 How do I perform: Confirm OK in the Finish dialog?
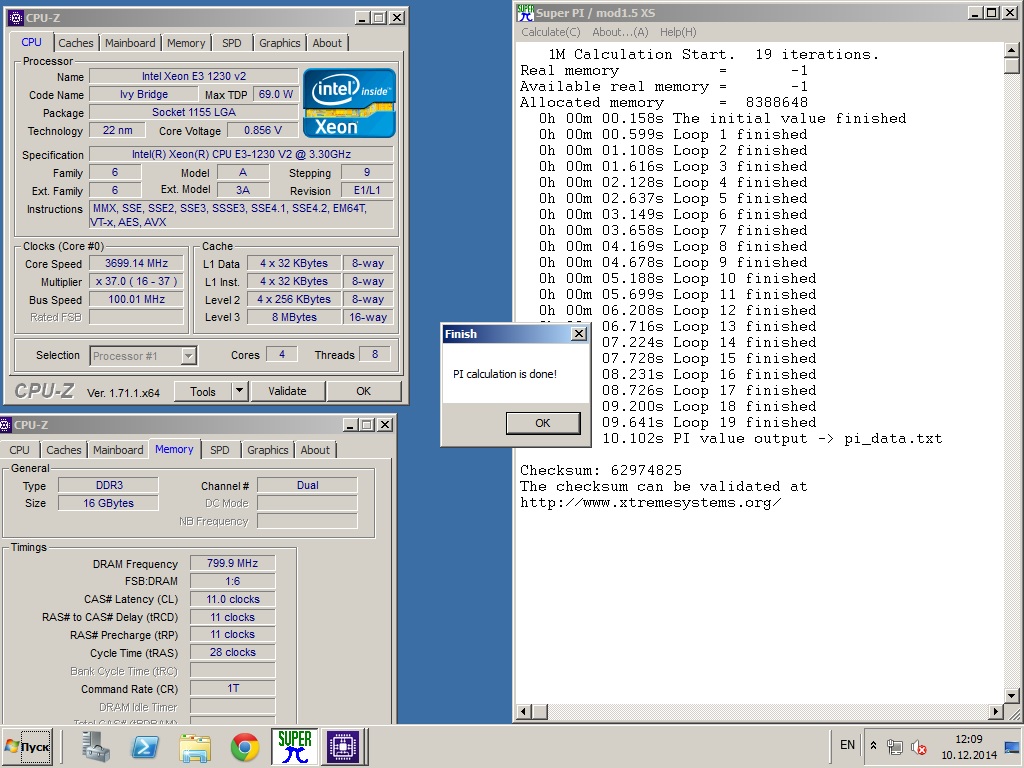coord(543,423)
